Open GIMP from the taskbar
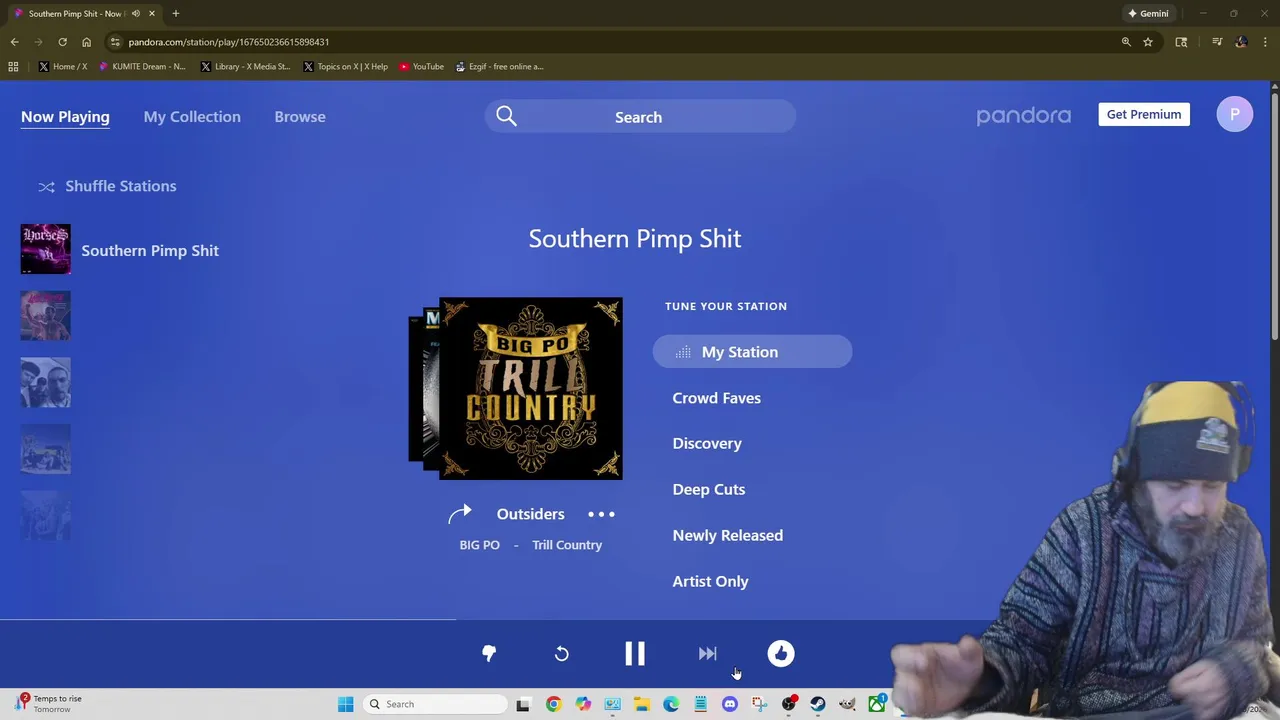 (847, 704)
